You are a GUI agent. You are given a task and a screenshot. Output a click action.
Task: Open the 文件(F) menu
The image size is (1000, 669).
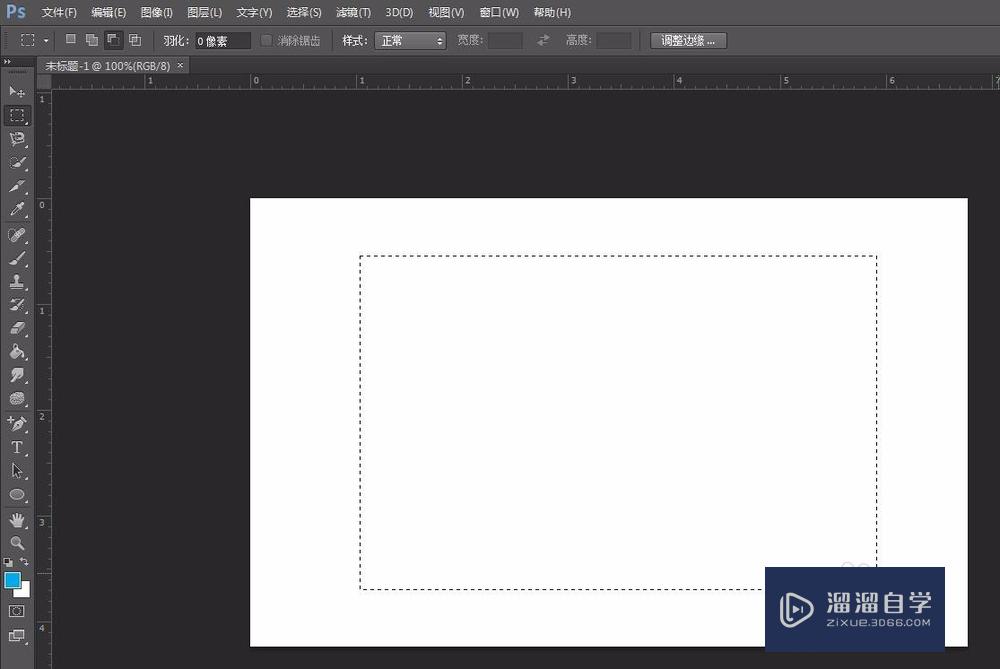click(59, 12)
